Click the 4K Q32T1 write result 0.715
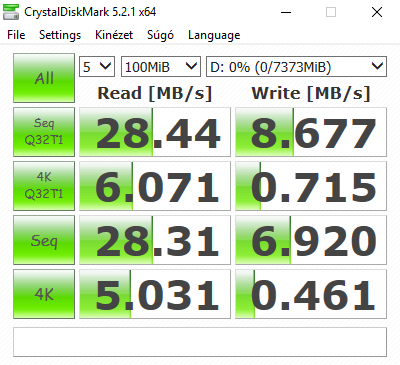This screenshot has width=400, height=365. (x=311, y=186)
